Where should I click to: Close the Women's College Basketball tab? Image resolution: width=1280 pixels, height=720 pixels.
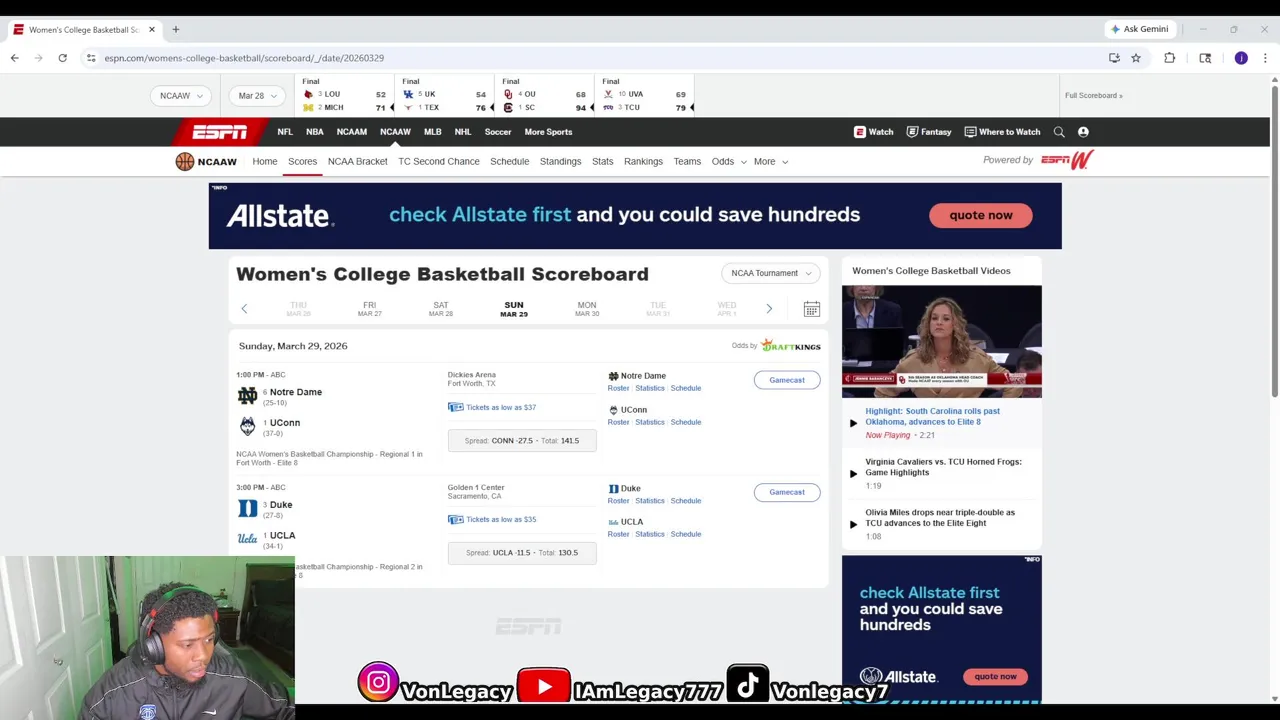pyautogui.click(x=152, y=29)
